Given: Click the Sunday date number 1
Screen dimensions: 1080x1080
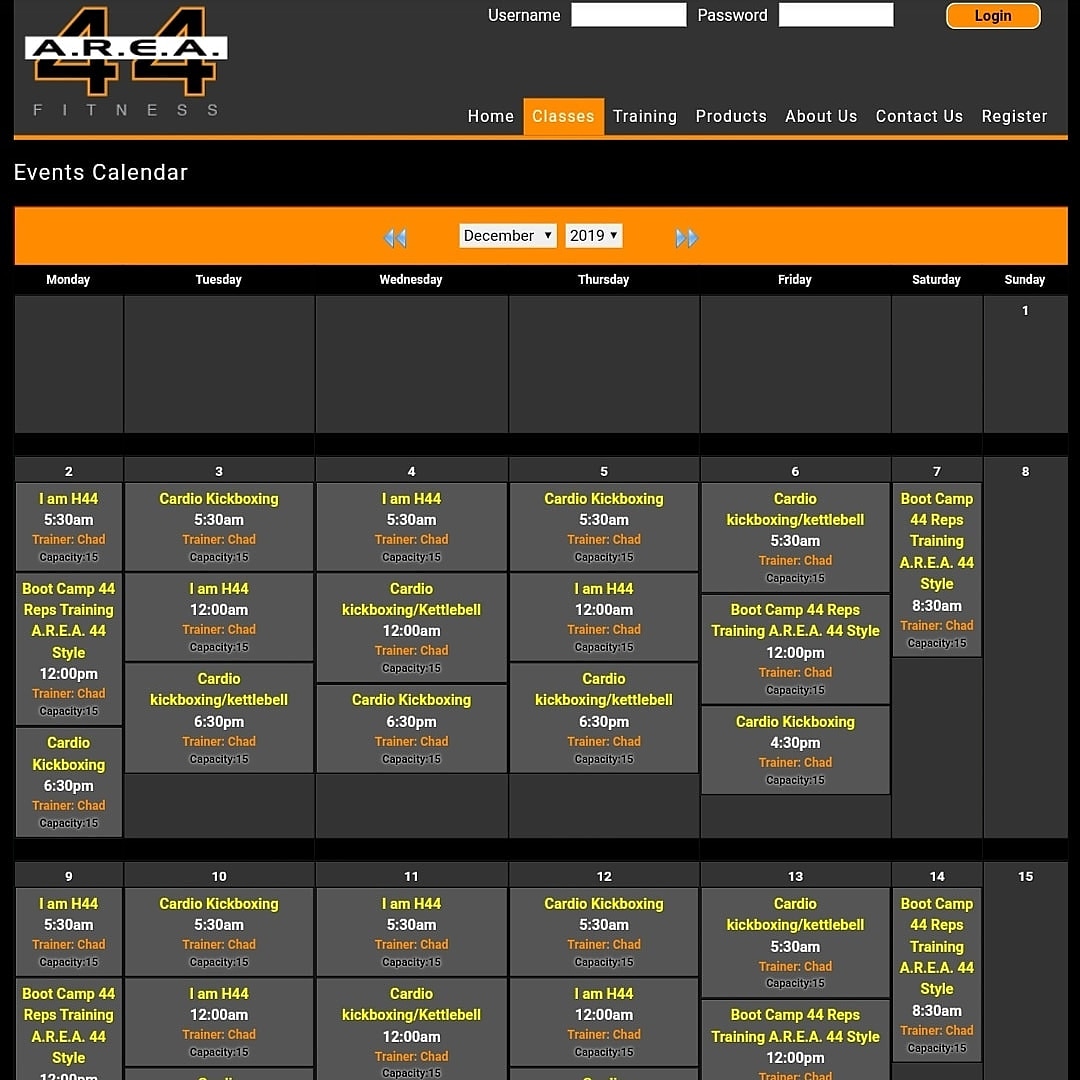Looking at the screenshot, I should click(x=1025, y=311).
